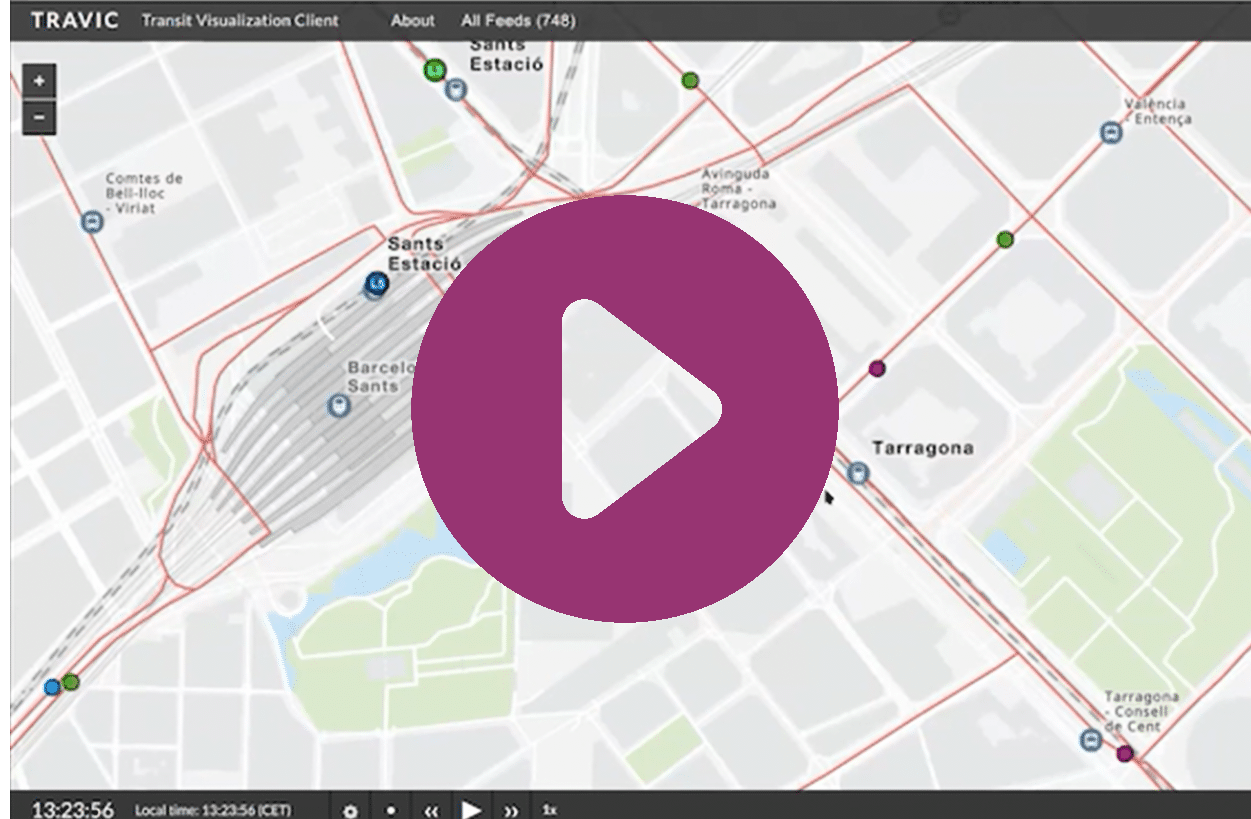The image size is (1251, 819).
Task: Click the Transit Visualization Client title
Action: (240, 20)
